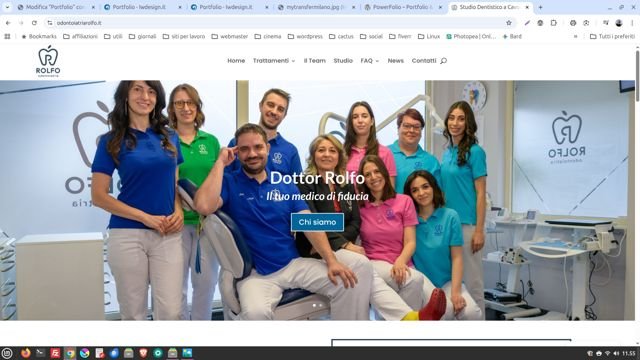Viewport: 640px width, 360px height.
Task: Expand the FAQ menu
Action: (370, 61)
